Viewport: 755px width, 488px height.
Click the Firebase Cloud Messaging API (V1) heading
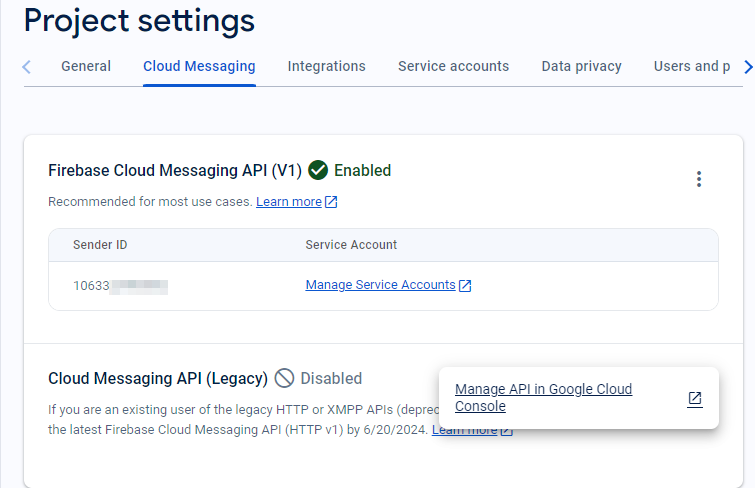(175, 171)
